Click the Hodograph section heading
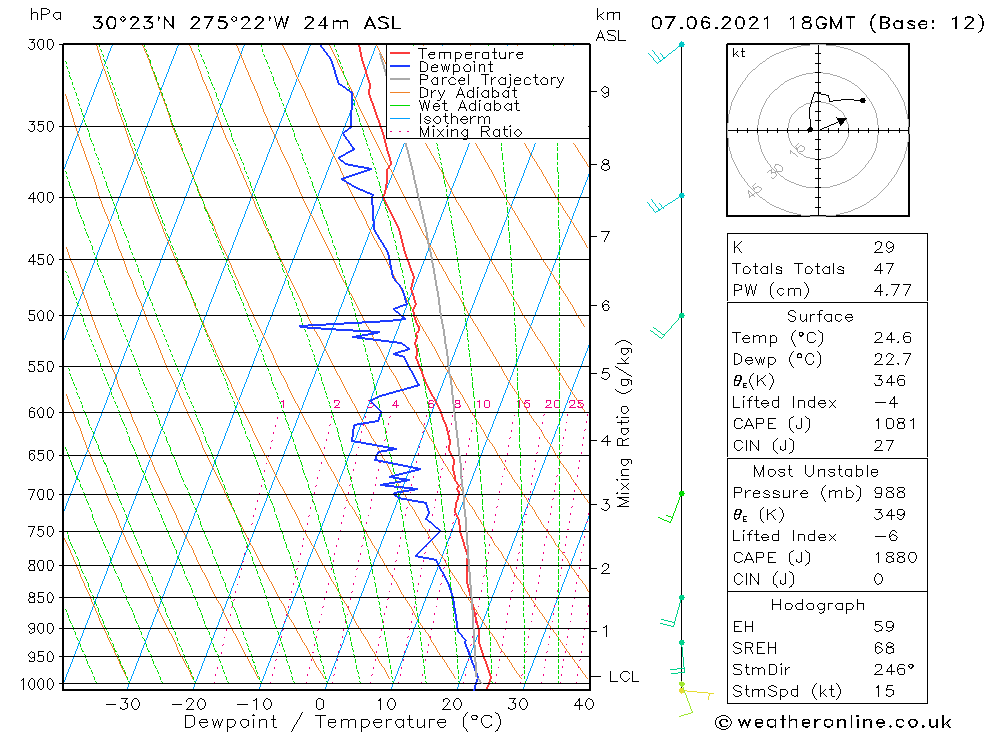 818,605
